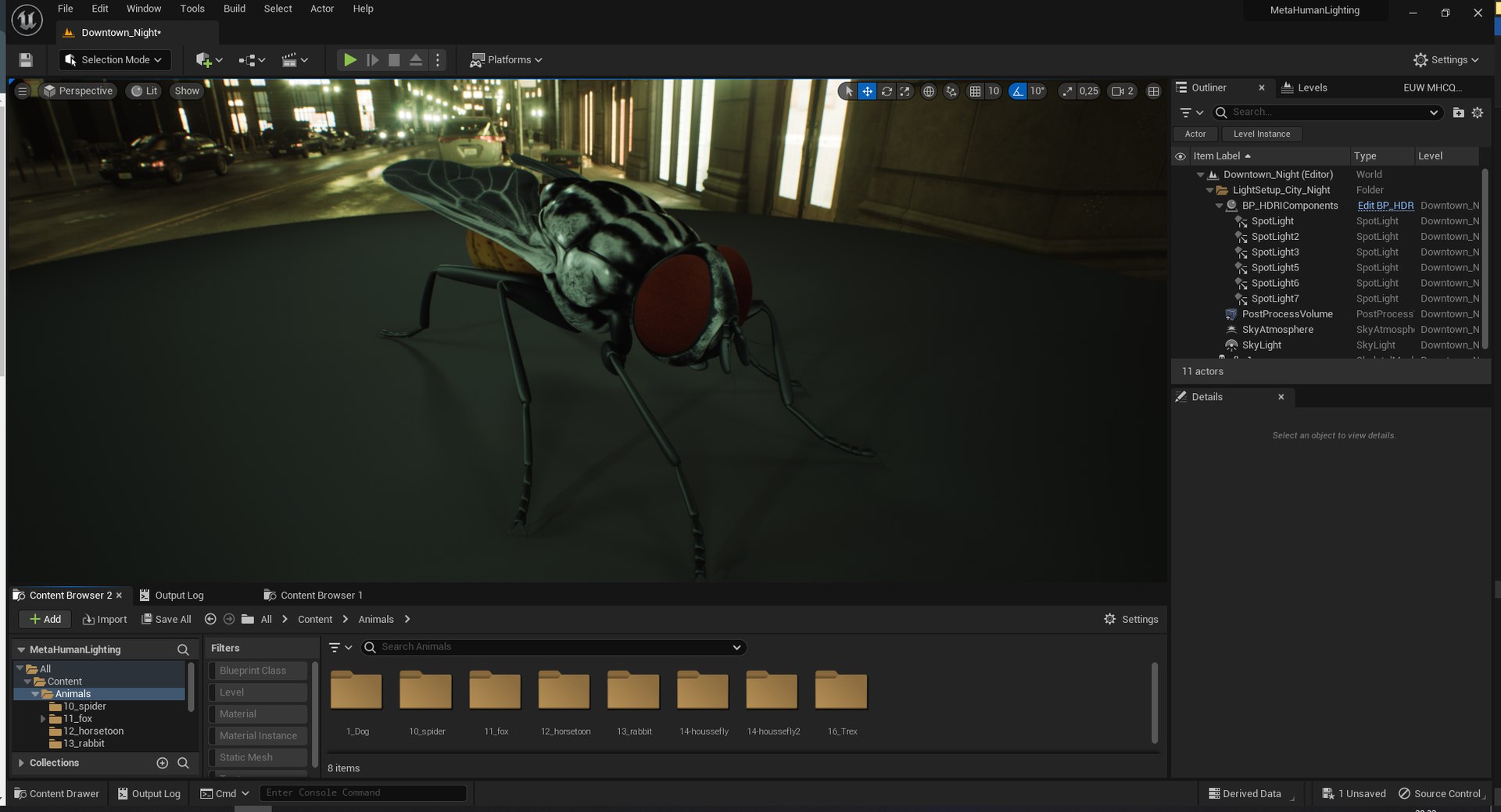Toggle rotation angle snapping in viewport
This screenshot has height=812, width=1501.
[x=1017, y=91]
